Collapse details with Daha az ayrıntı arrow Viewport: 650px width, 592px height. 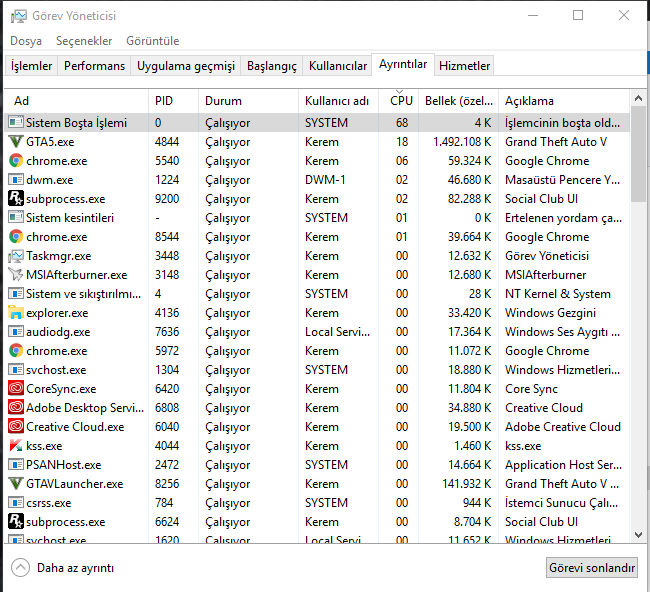[x=20, y=568]
